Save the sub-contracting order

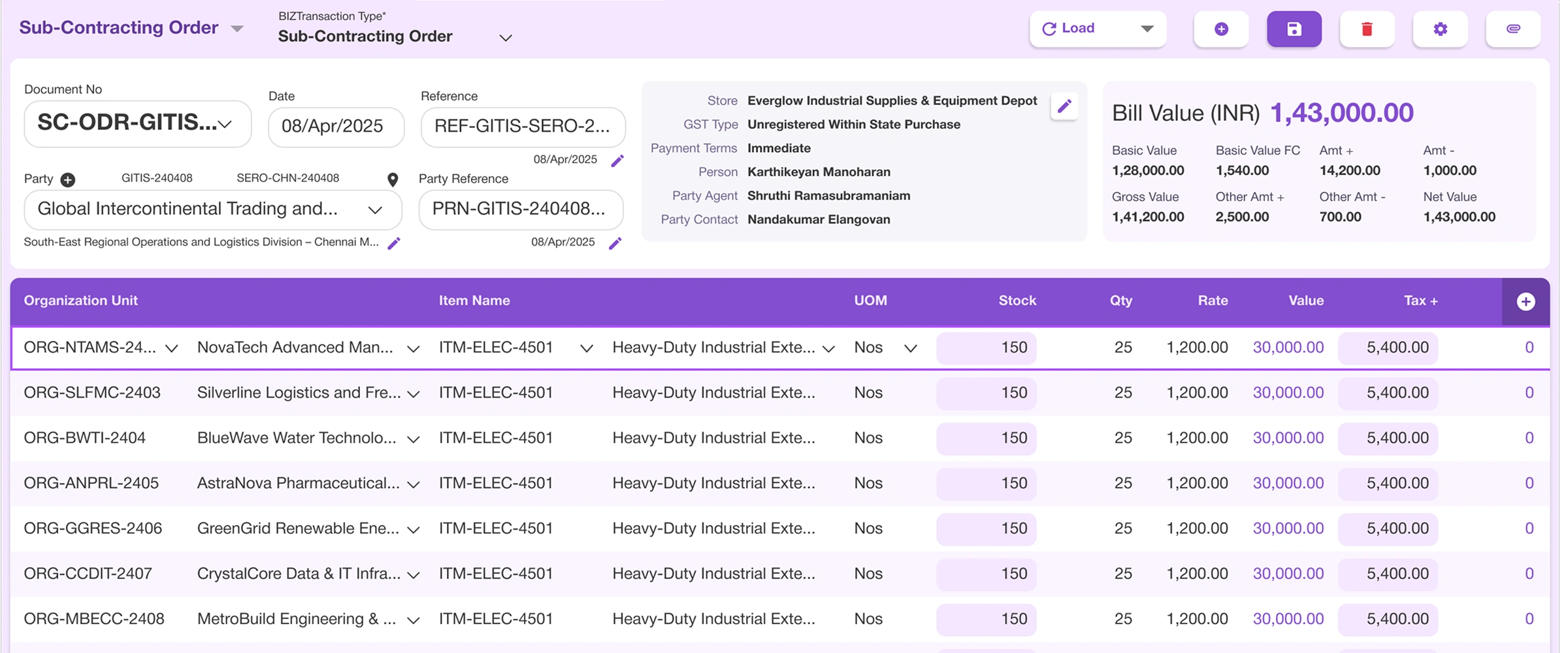tap(1294, 29)
